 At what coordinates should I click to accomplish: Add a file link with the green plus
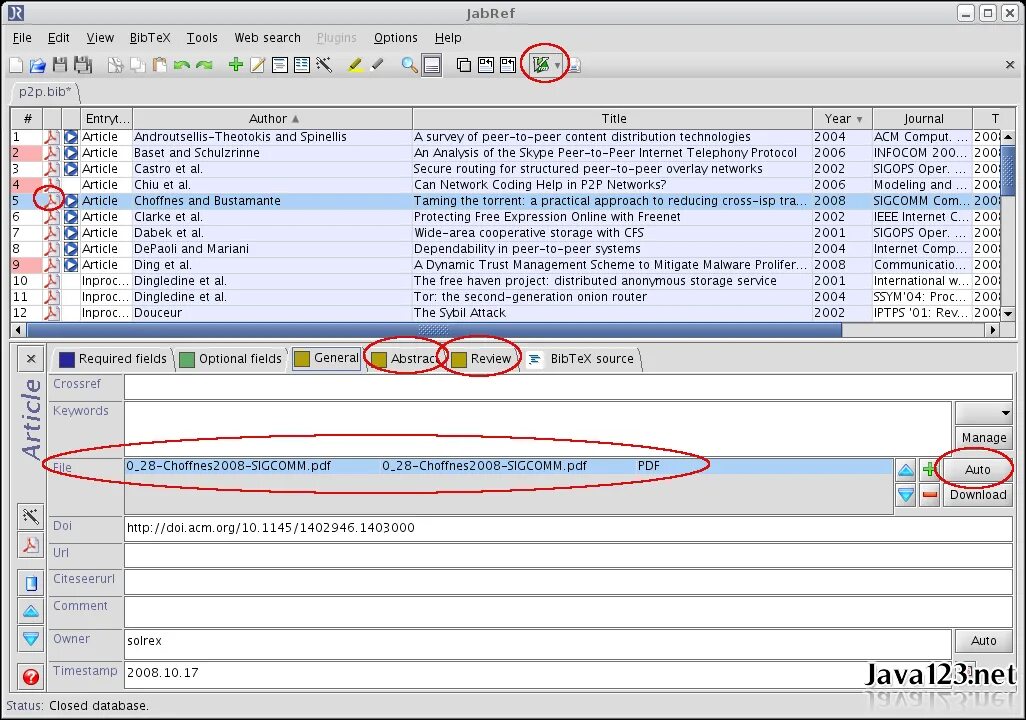929,469
